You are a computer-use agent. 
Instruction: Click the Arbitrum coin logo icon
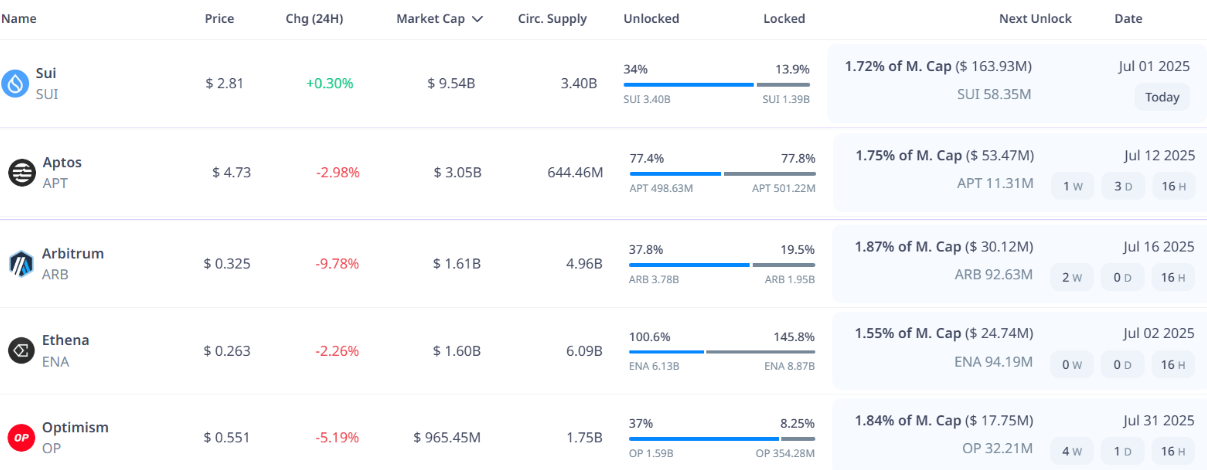pos(21,264)
